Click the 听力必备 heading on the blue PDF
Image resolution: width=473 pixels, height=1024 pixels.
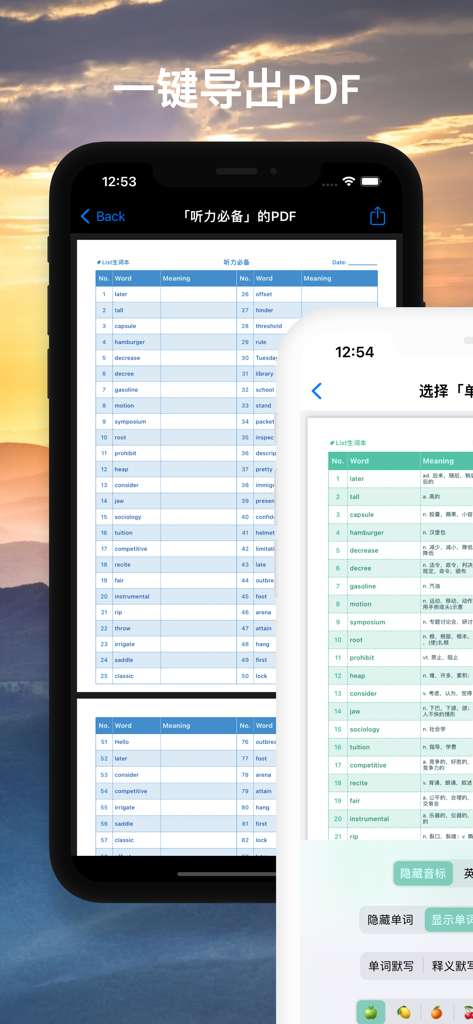click(x=236, y=262)
